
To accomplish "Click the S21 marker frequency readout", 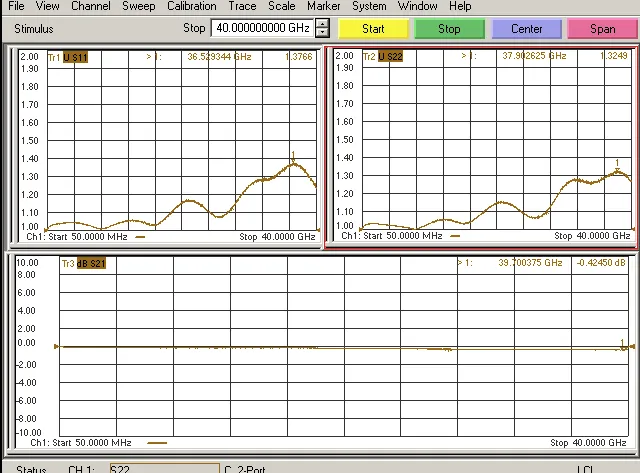I will pyautogui.click(x=530, y=263).
